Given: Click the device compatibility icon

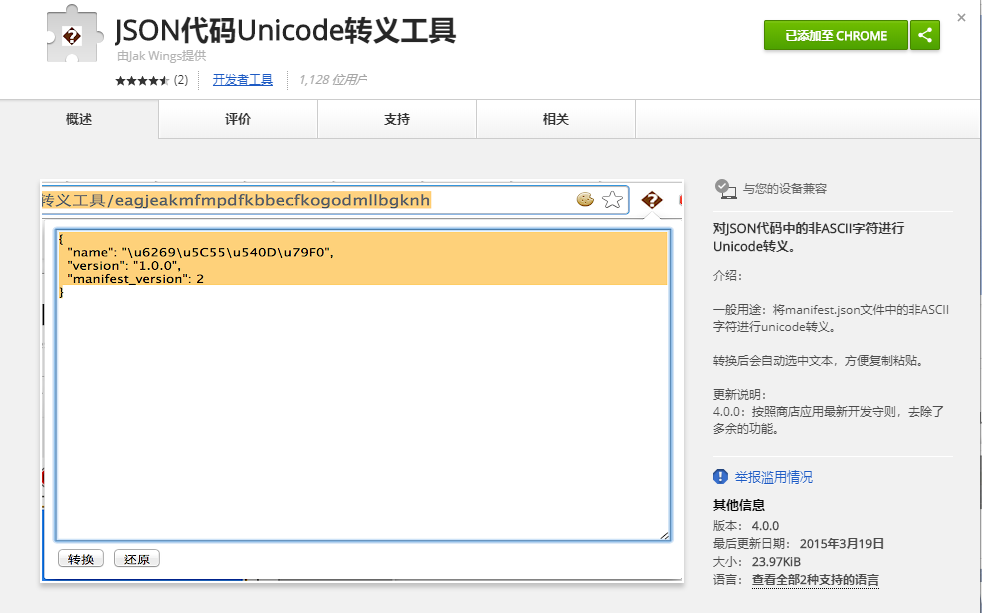Looking at the screenshot, I should click(x=725, y=188).
